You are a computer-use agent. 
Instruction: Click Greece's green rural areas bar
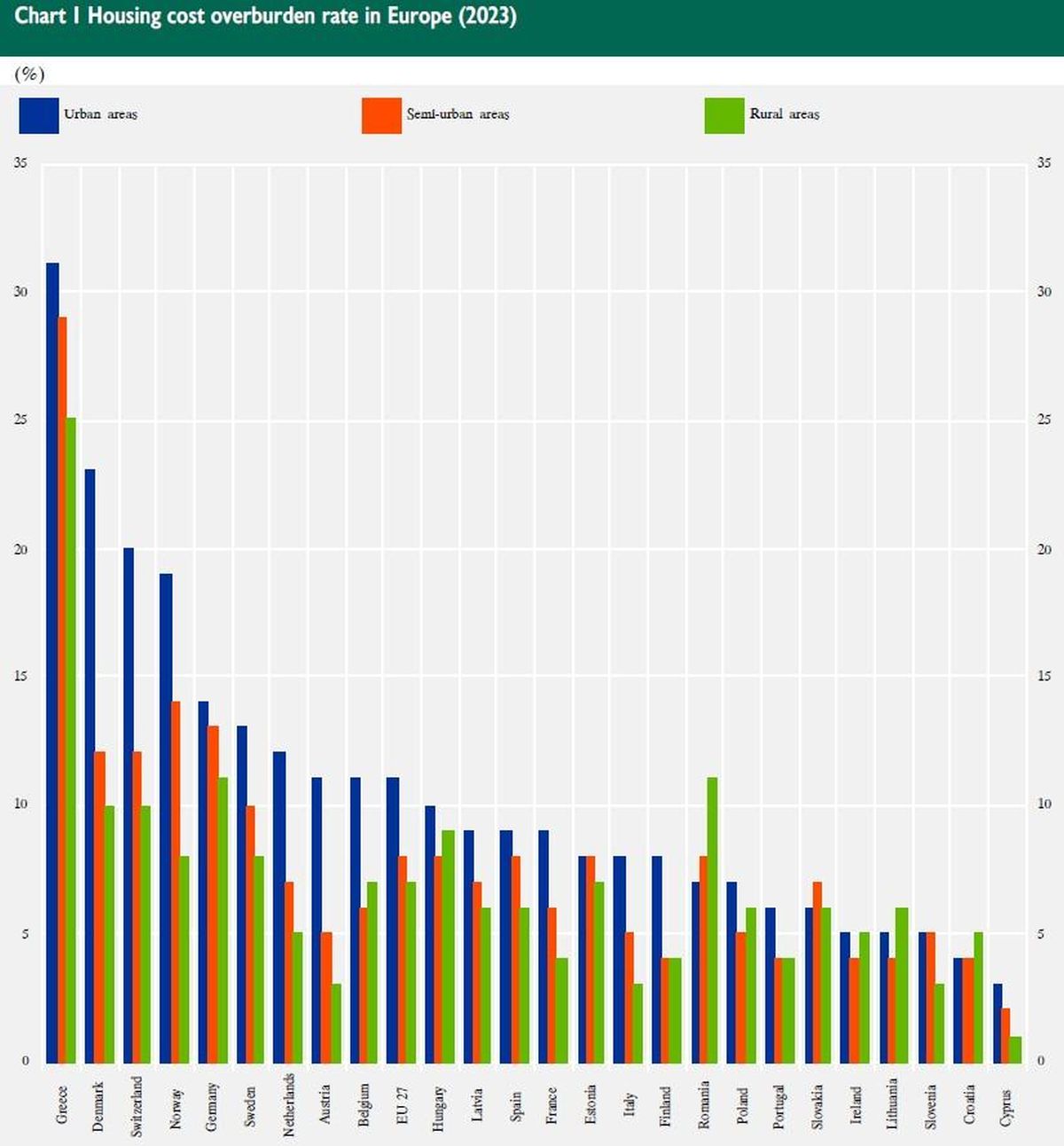click(71, 740)
